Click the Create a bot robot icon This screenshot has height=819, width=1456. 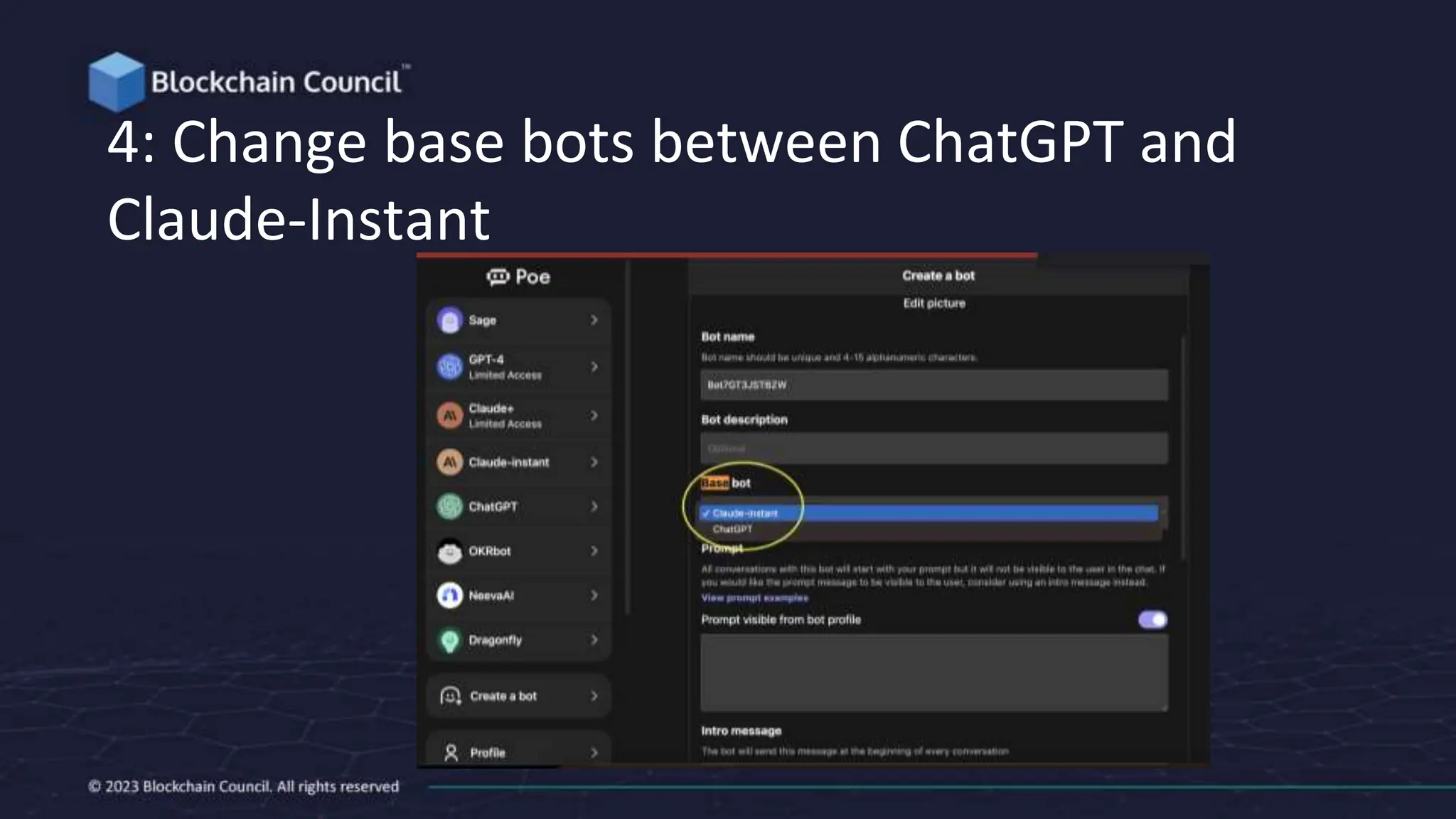(451, 695)
